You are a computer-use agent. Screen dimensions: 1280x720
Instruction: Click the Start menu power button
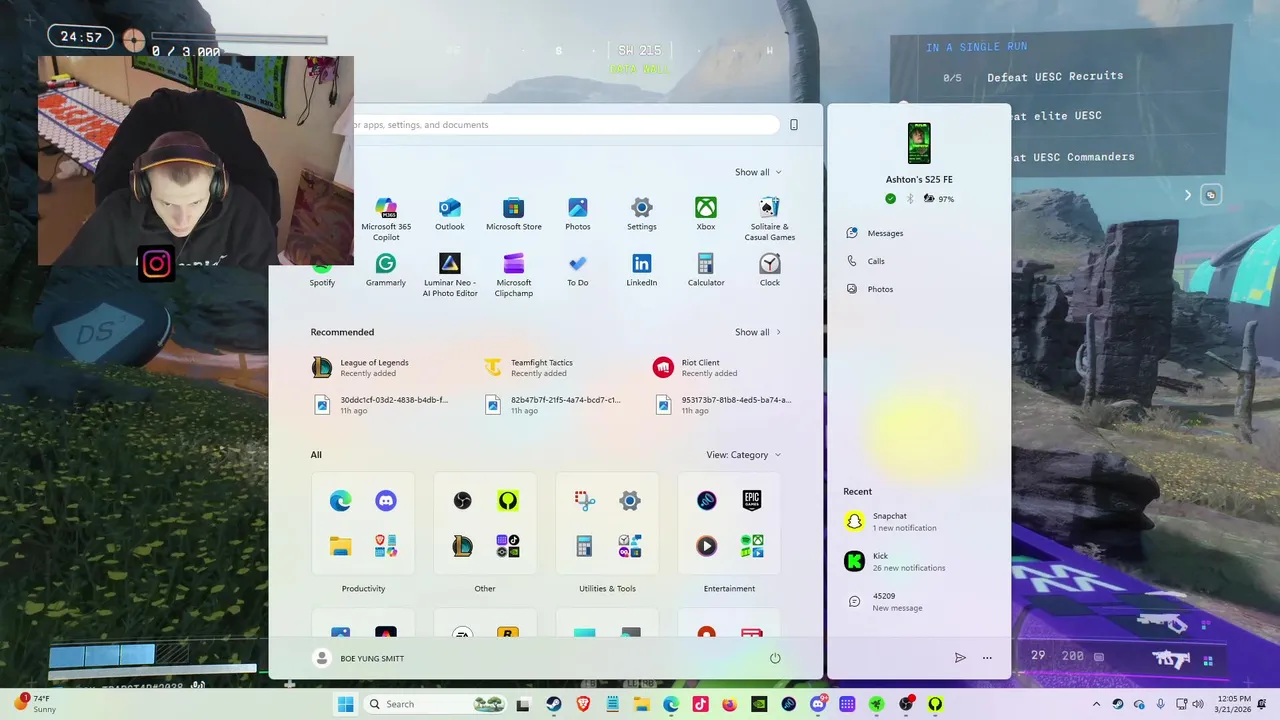point(775,658)
